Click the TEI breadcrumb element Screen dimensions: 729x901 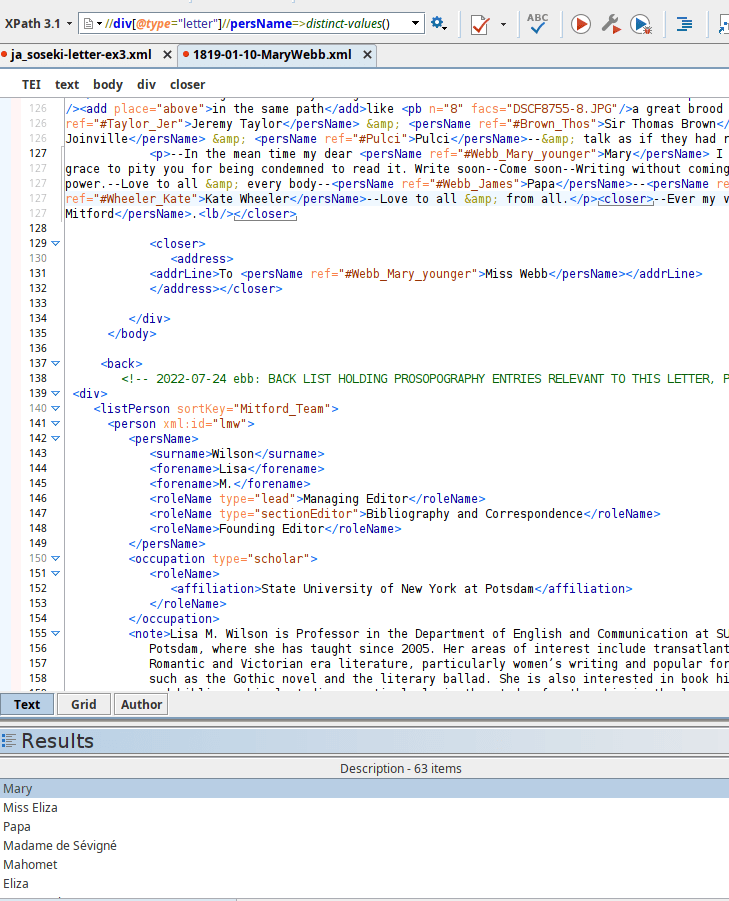point(31,84)
